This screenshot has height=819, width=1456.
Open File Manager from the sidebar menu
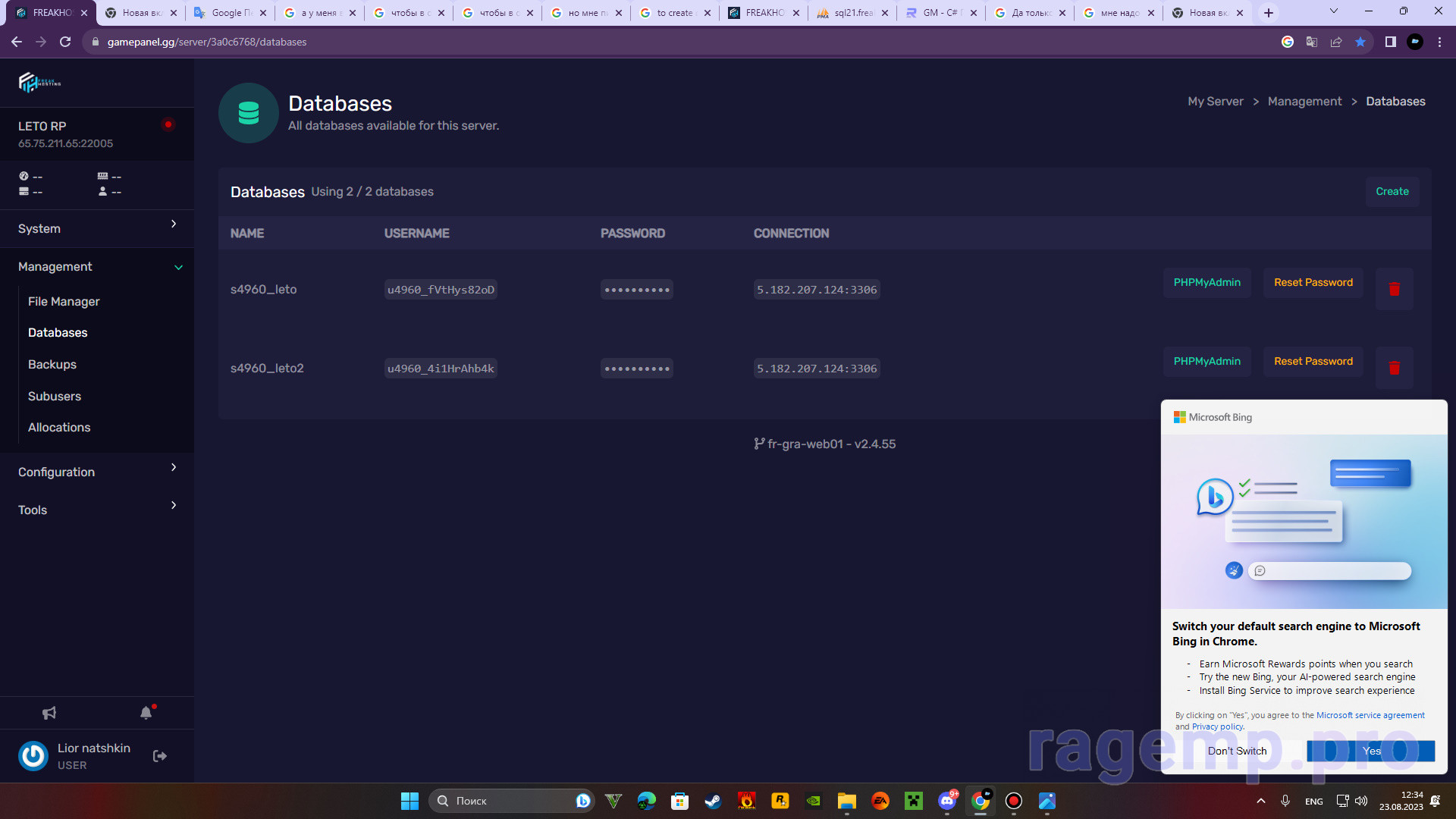[x=64, y=301]
